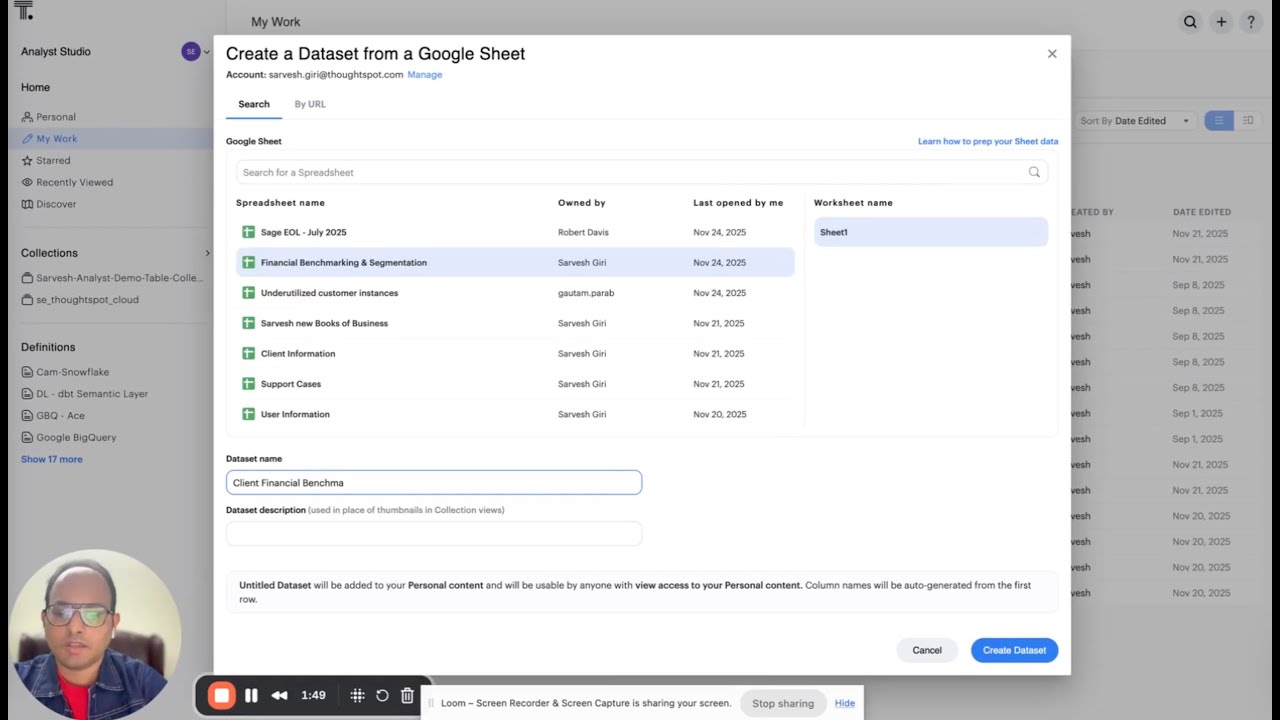Pause the Loom recording

click(x=251, y=695)
